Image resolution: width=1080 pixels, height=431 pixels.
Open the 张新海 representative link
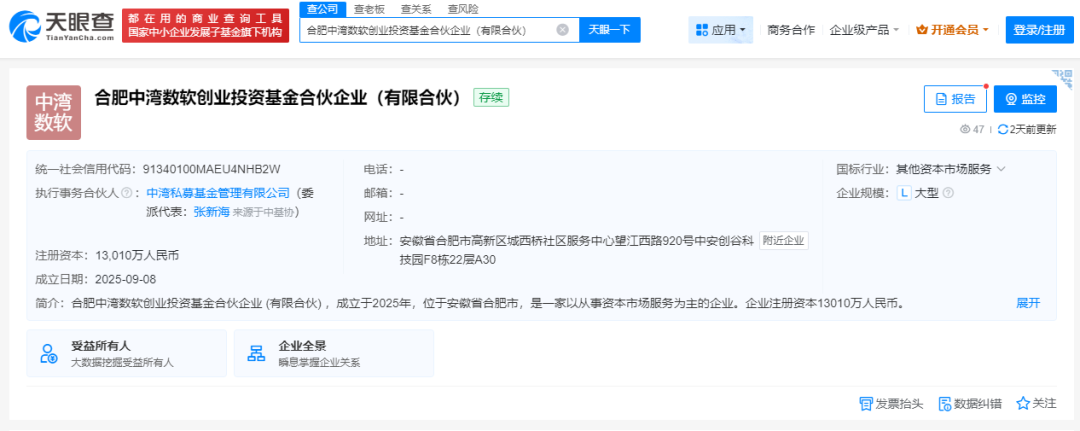(x=211, y=212)
